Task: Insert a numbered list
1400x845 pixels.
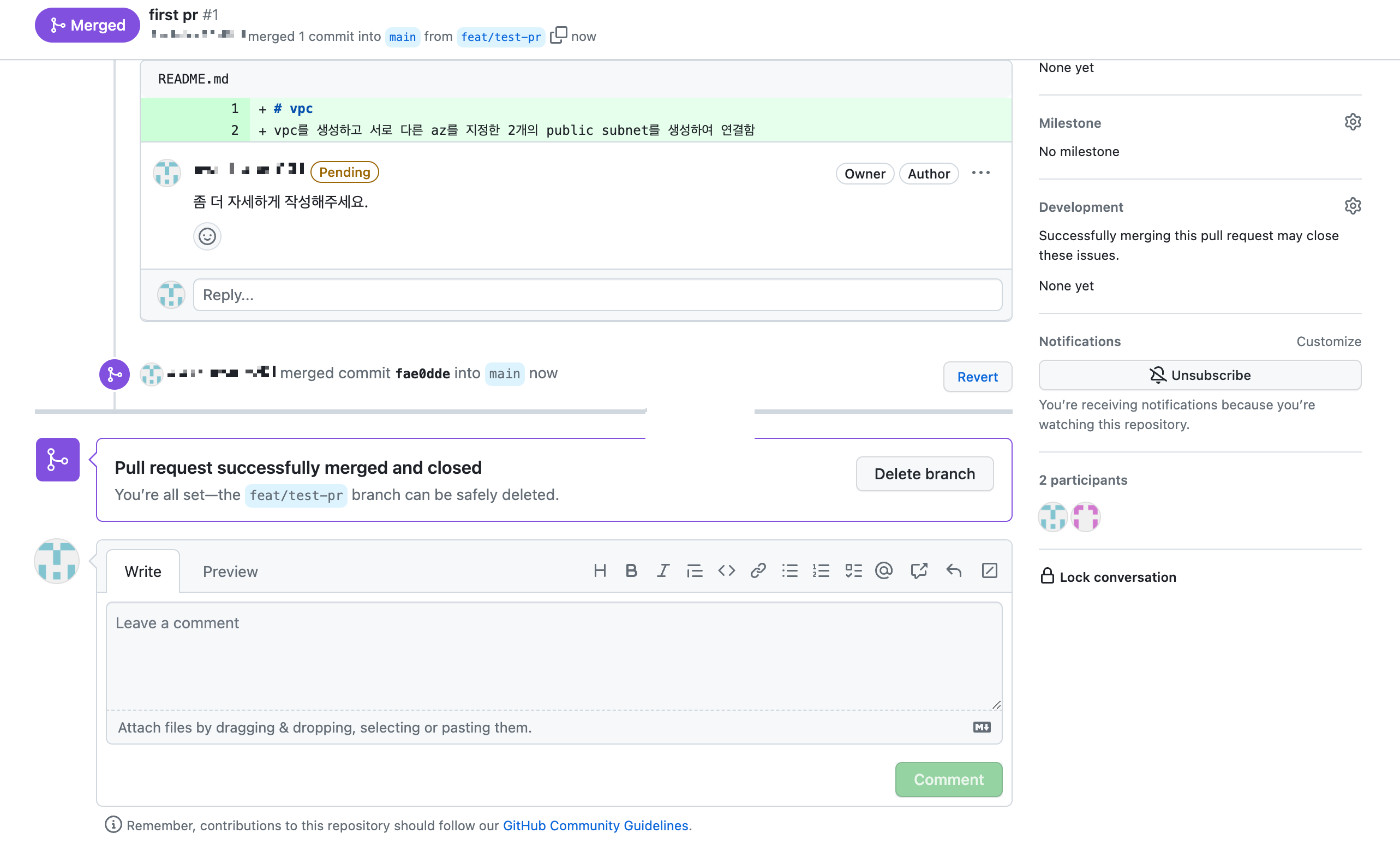Action: pyautogui.click(x=821, y=570)
